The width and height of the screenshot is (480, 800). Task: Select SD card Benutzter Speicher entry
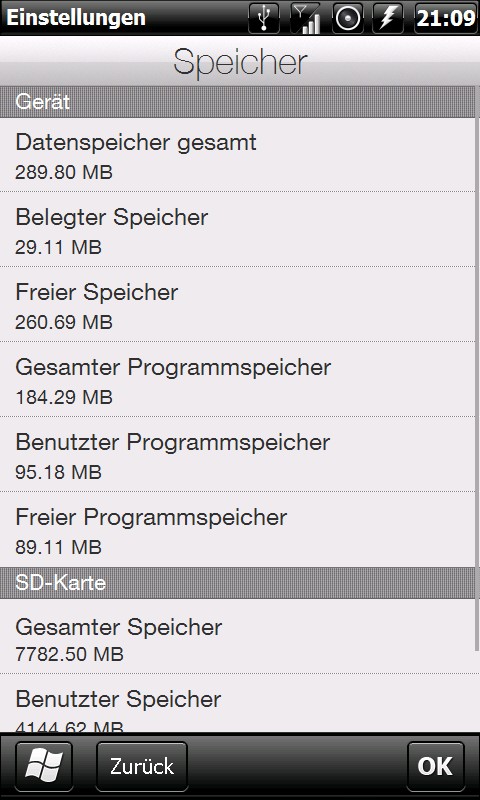[x=237, y=704]
